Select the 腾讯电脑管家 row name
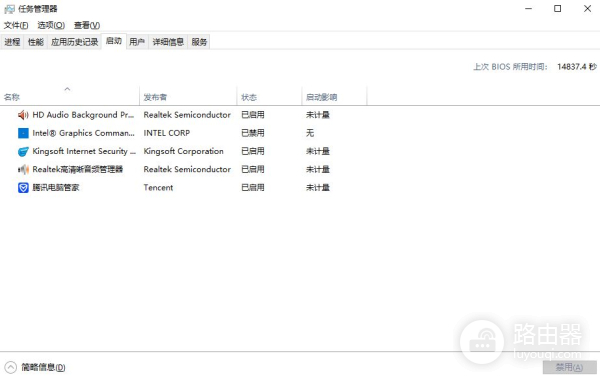This screenshot has height=382, width=600. pos(56,188)
